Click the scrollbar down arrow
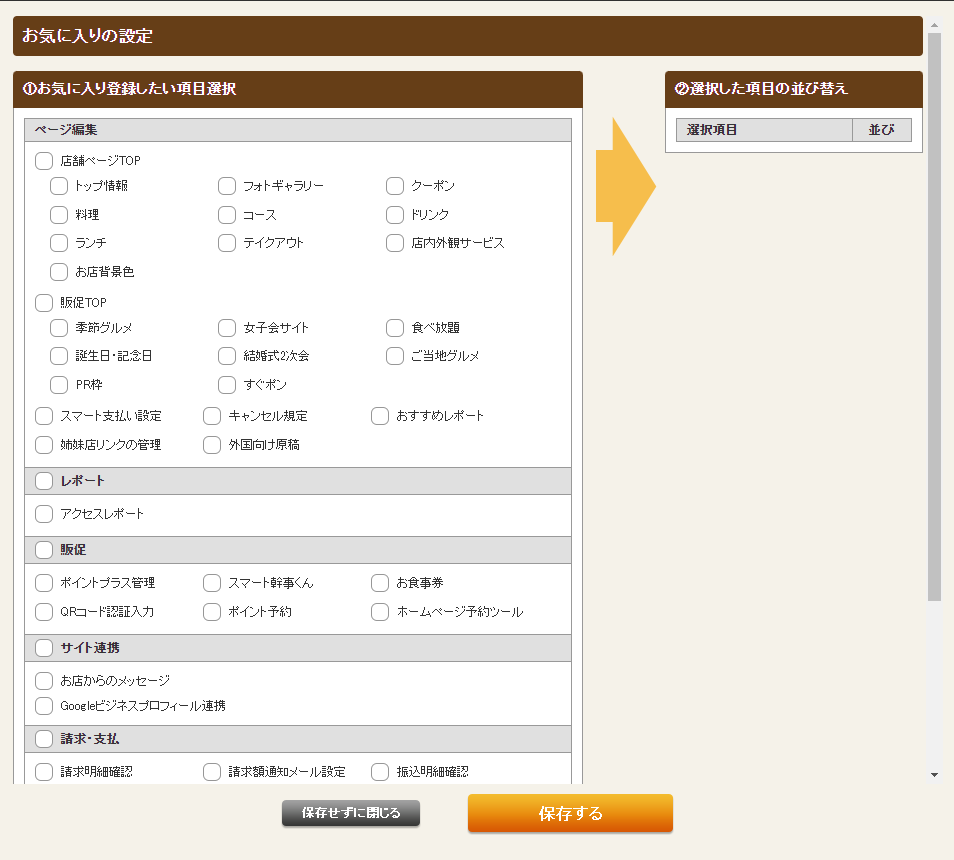This screenshot has height=860, width=954. pyautogui.click(x=934, y=775)
